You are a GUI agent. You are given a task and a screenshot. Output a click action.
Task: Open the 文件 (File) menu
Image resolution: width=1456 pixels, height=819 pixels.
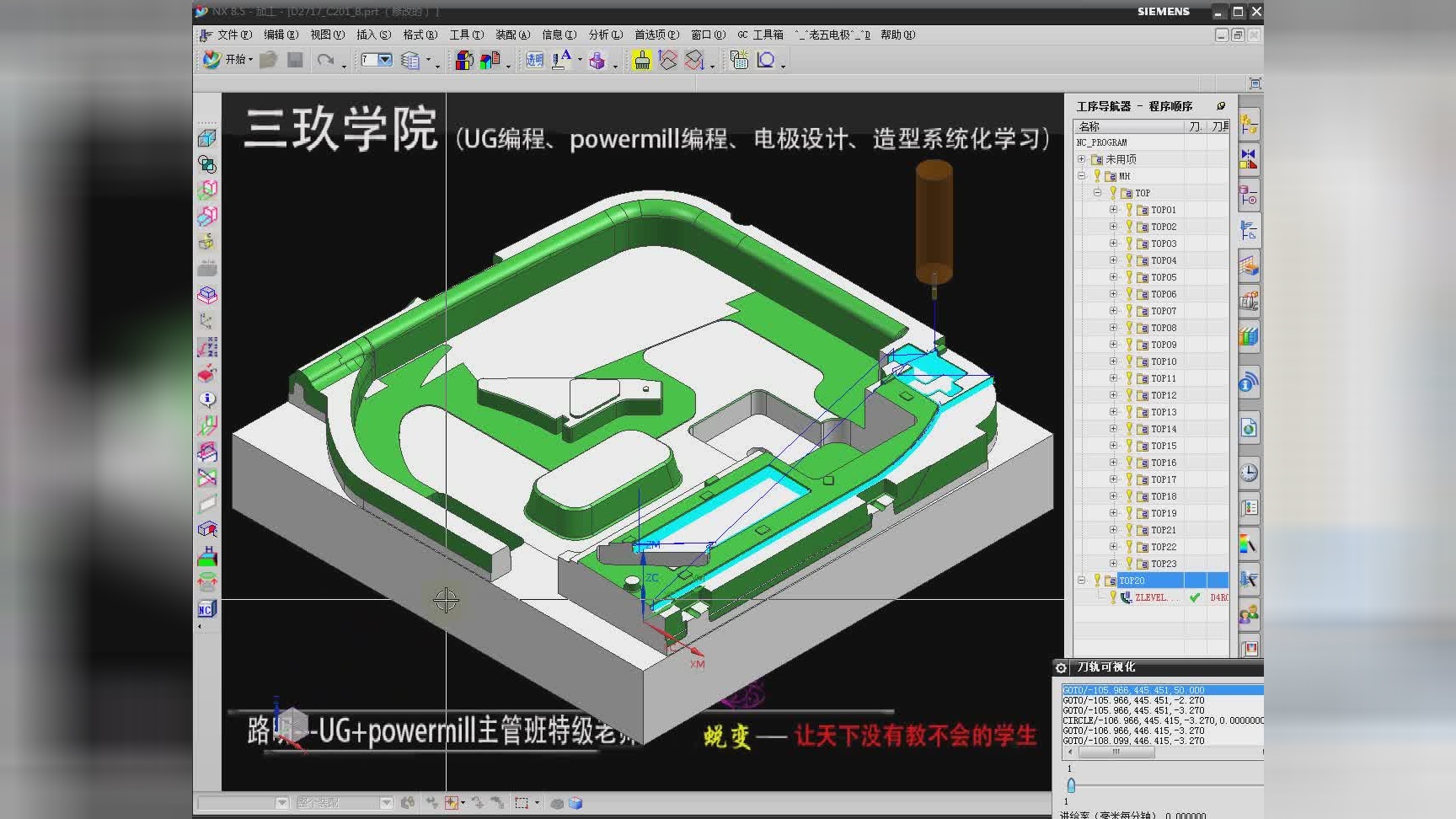point(233,35)
